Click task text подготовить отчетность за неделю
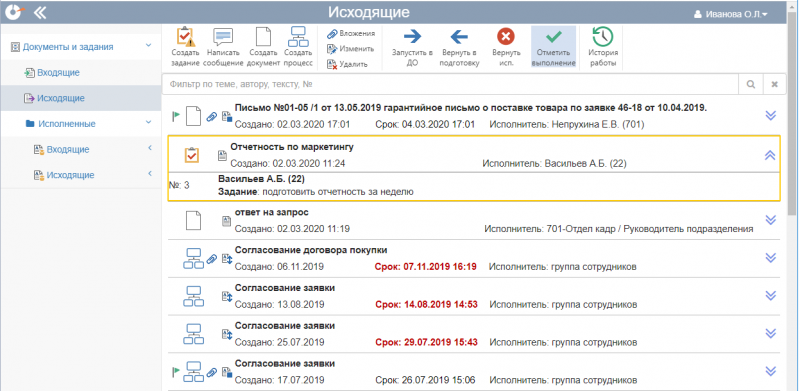Viewport: 800px width, 391px height. (339, 192)
